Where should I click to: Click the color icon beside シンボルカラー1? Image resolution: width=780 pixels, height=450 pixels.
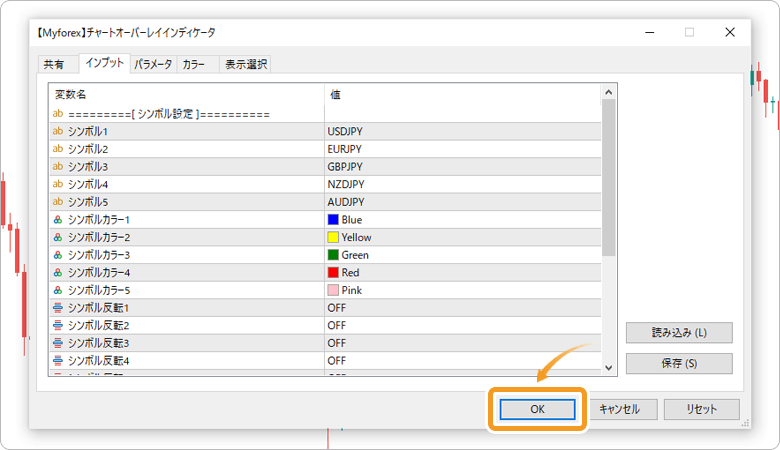tap(58, 219)
